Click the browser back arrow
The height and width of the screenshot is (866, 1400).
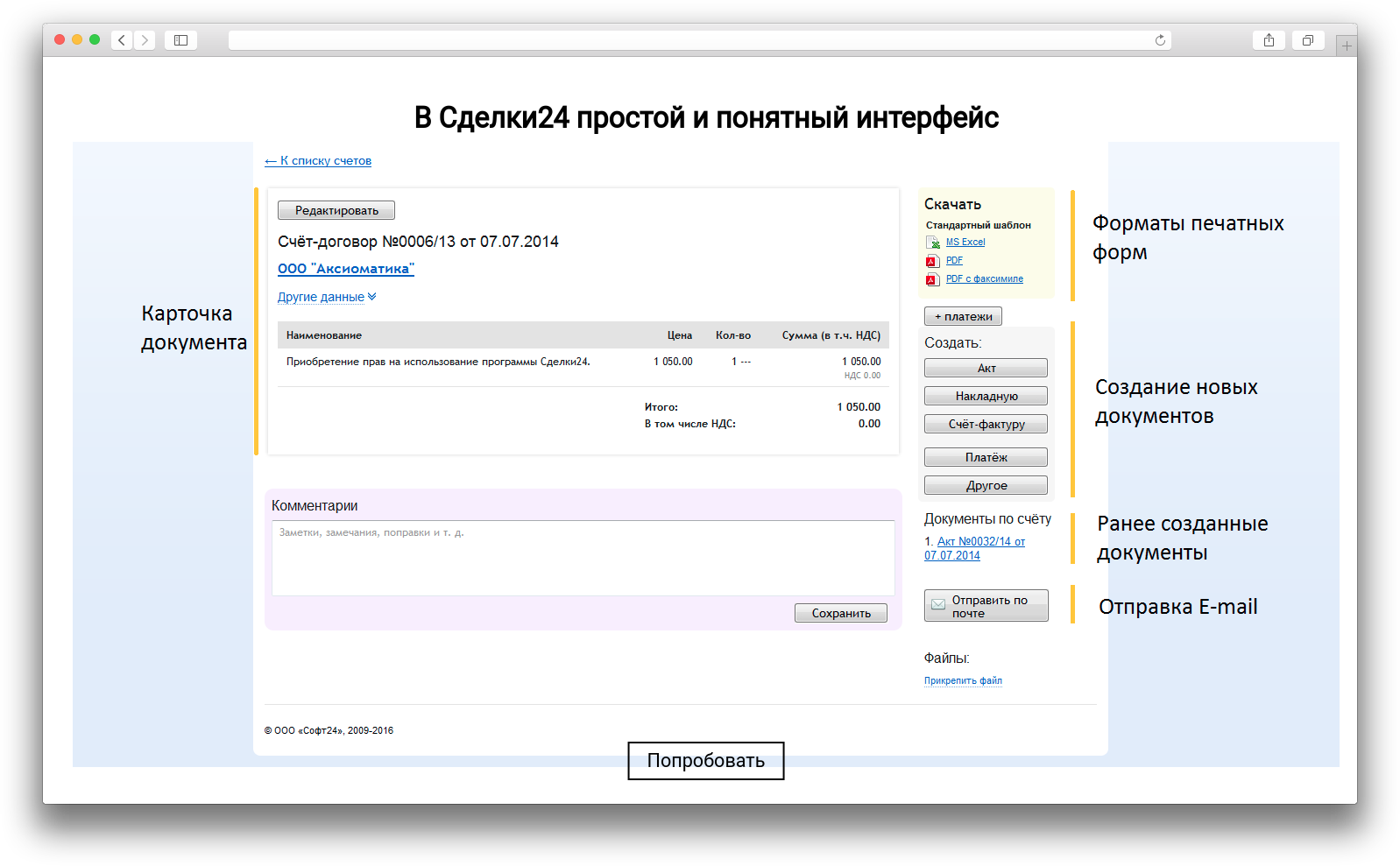(x=122, y=40)
